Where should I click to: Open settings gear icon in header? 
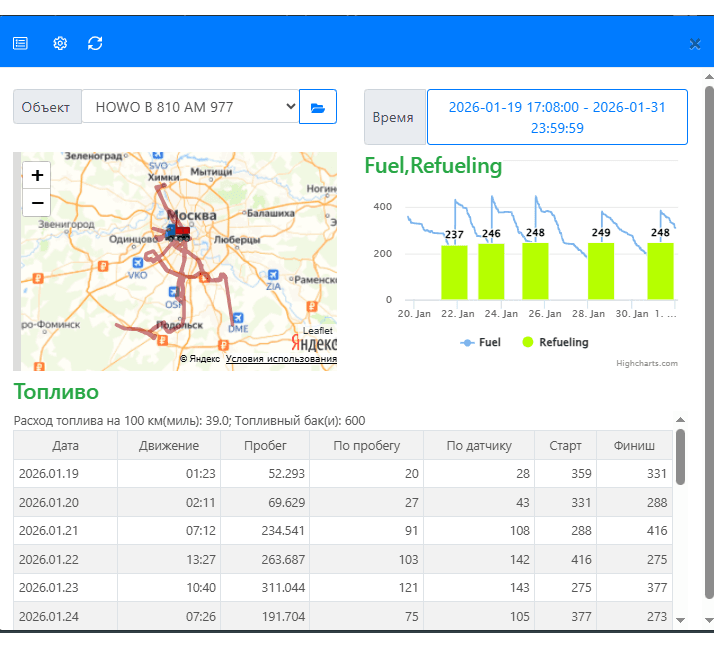coord(60,43)
